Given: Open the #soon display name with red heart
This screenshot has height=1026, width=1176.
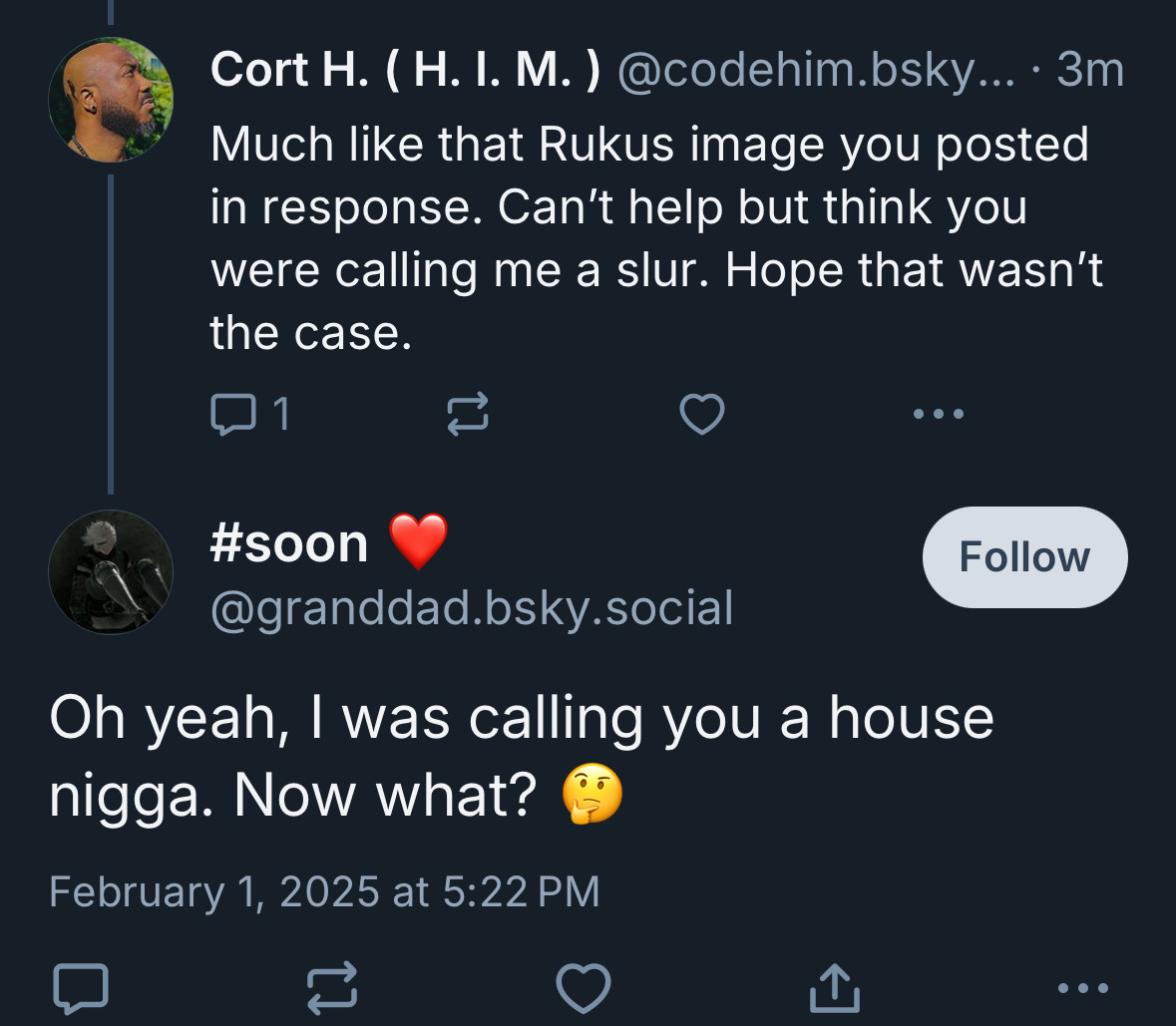Looking at the screenshot, I should click(x=329, y=542).
